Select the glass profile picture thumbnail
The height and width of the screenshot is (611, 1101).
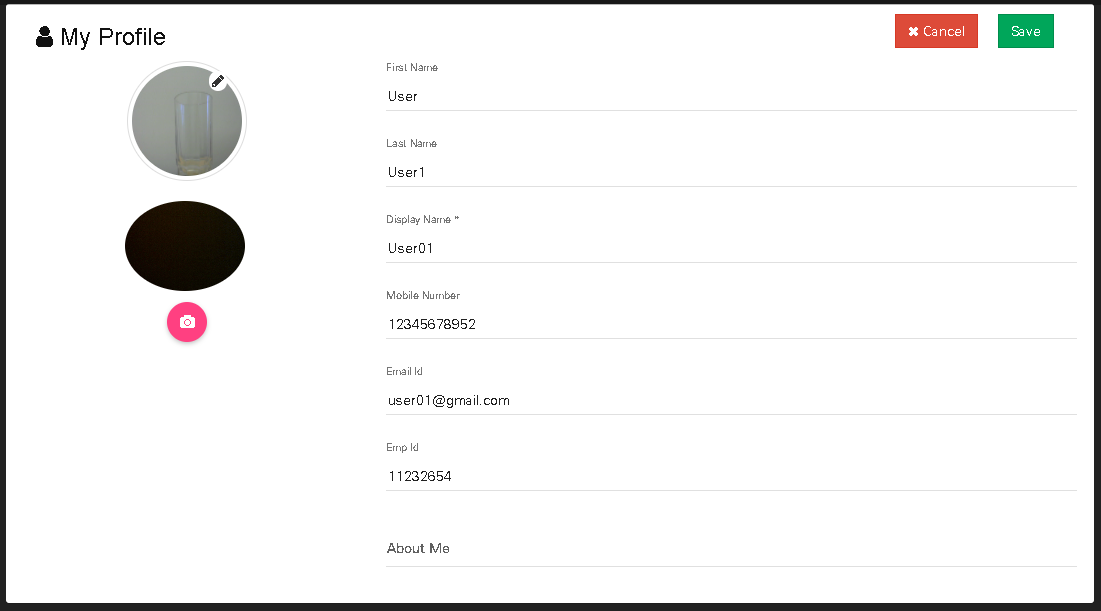[x=187, y=121]
